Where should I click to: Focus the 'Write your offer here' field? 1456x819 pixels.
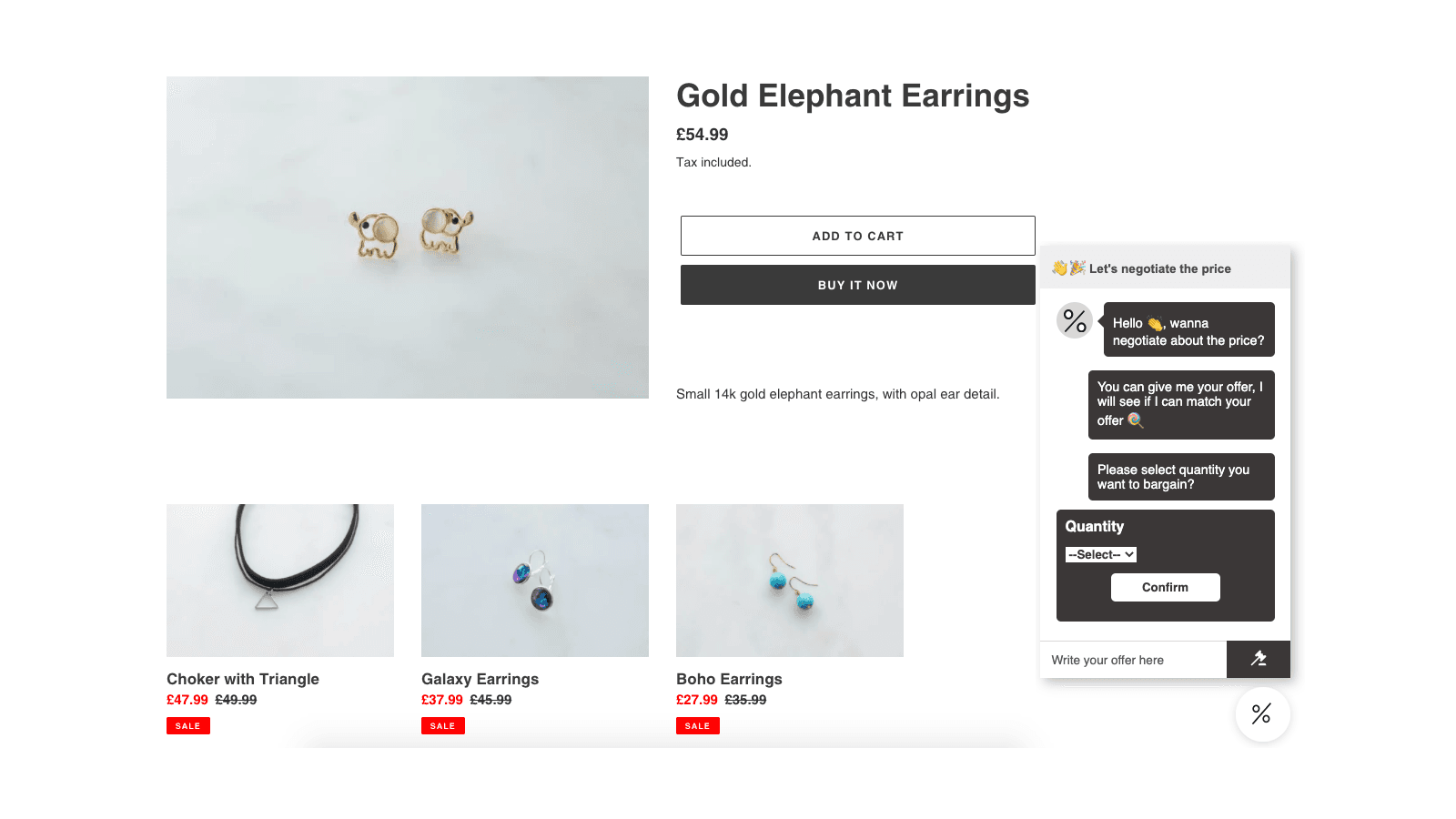coord(1133,660)
